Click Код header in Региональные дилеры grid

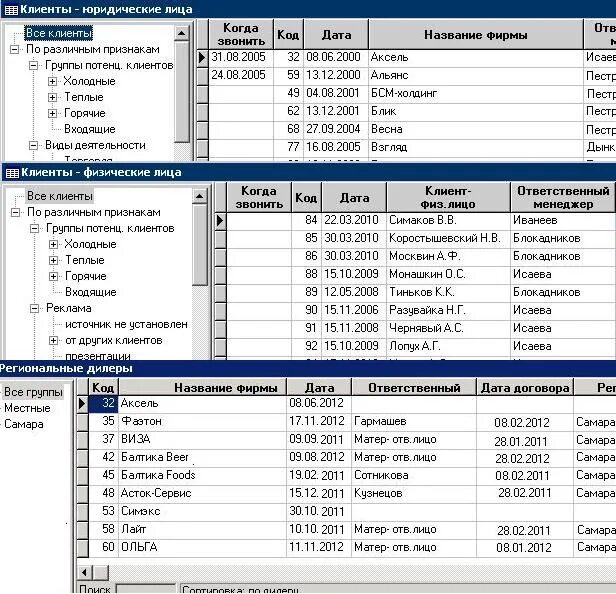pos(103,388)
